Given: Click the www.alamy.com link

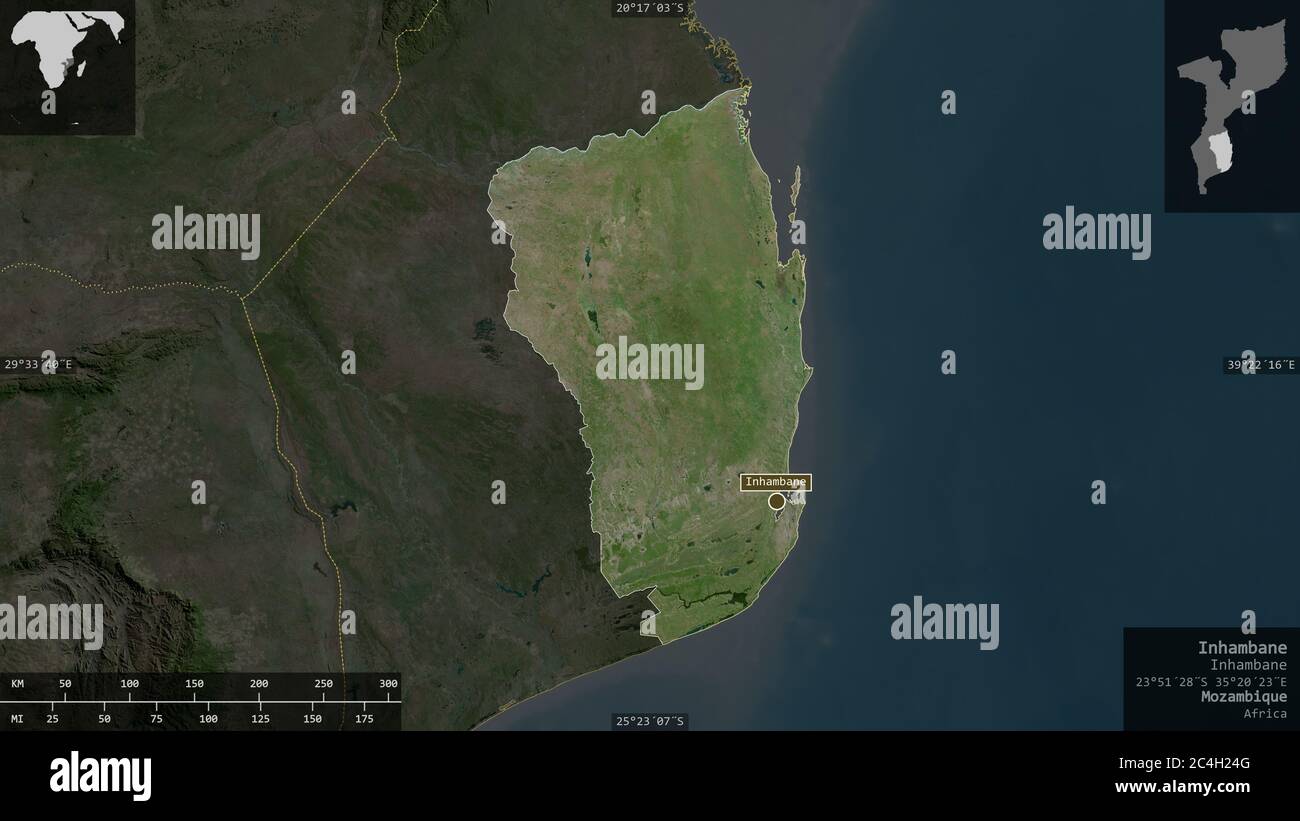Looking at the screenshot, I should (1184, 787).
